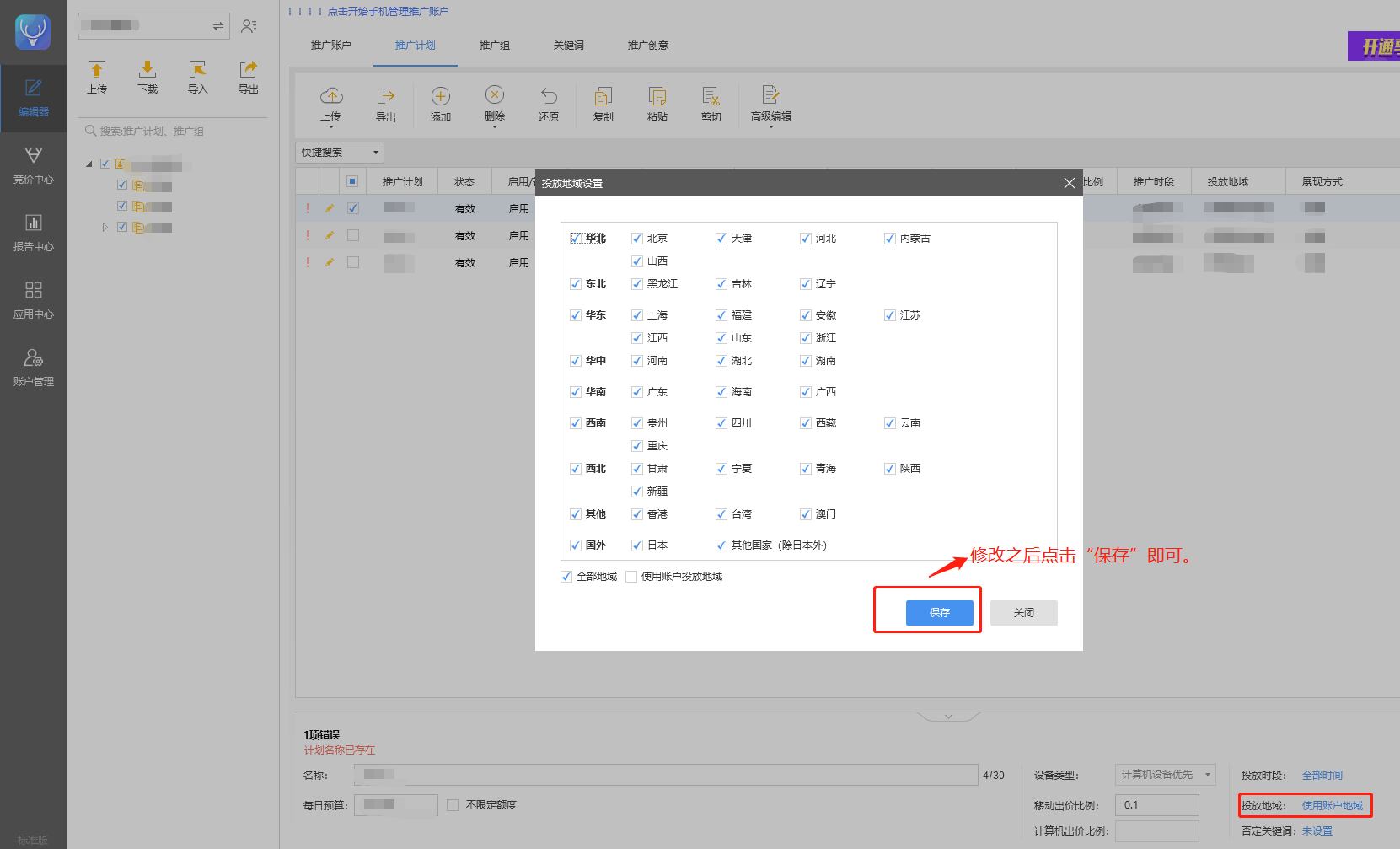Uncheck the 上海 checkbox

click(x=637, y=315)
